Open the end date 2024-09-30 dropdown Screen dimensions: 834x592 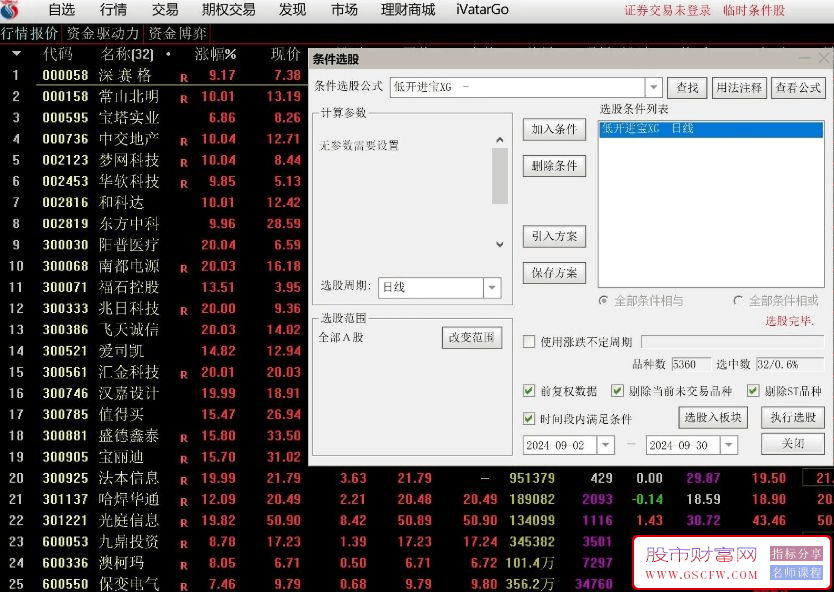(729, 445)
